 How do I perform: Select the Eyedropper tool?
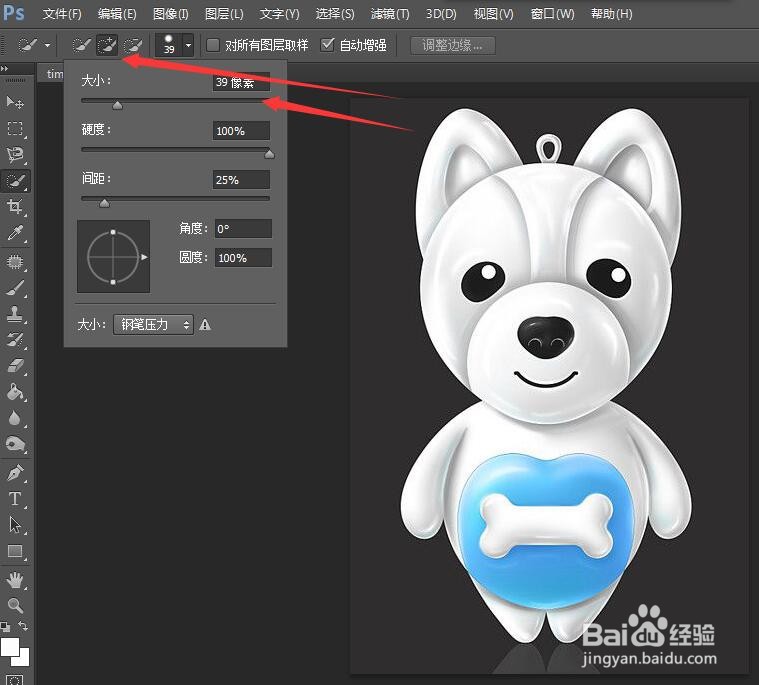click(x=15, y=233)
